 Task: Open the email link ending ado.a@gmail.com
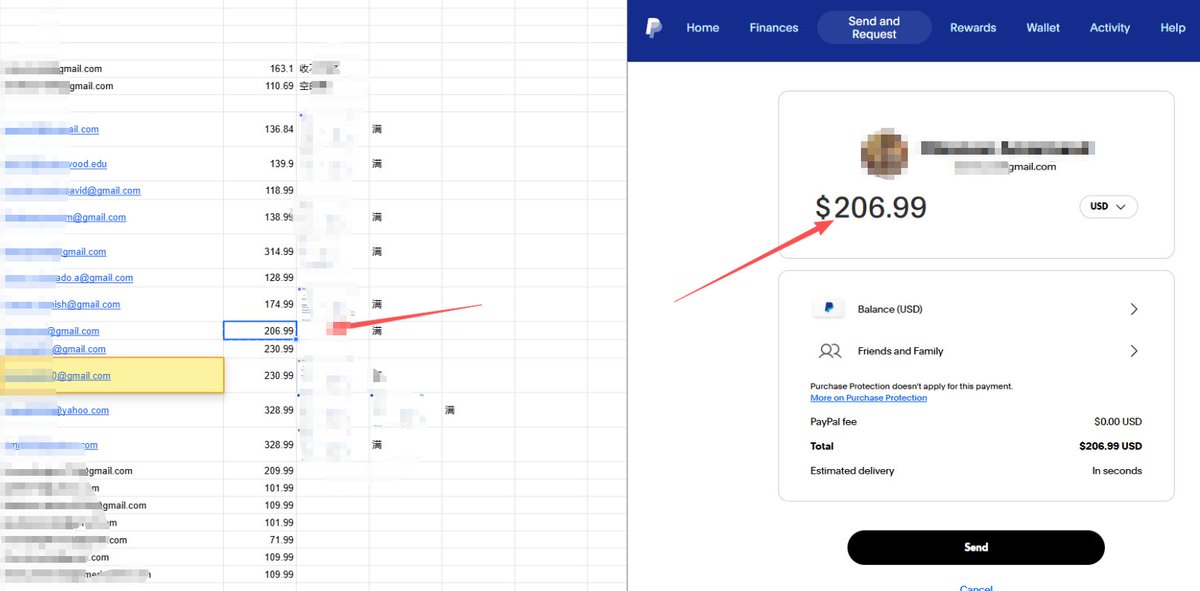point(68,278)
